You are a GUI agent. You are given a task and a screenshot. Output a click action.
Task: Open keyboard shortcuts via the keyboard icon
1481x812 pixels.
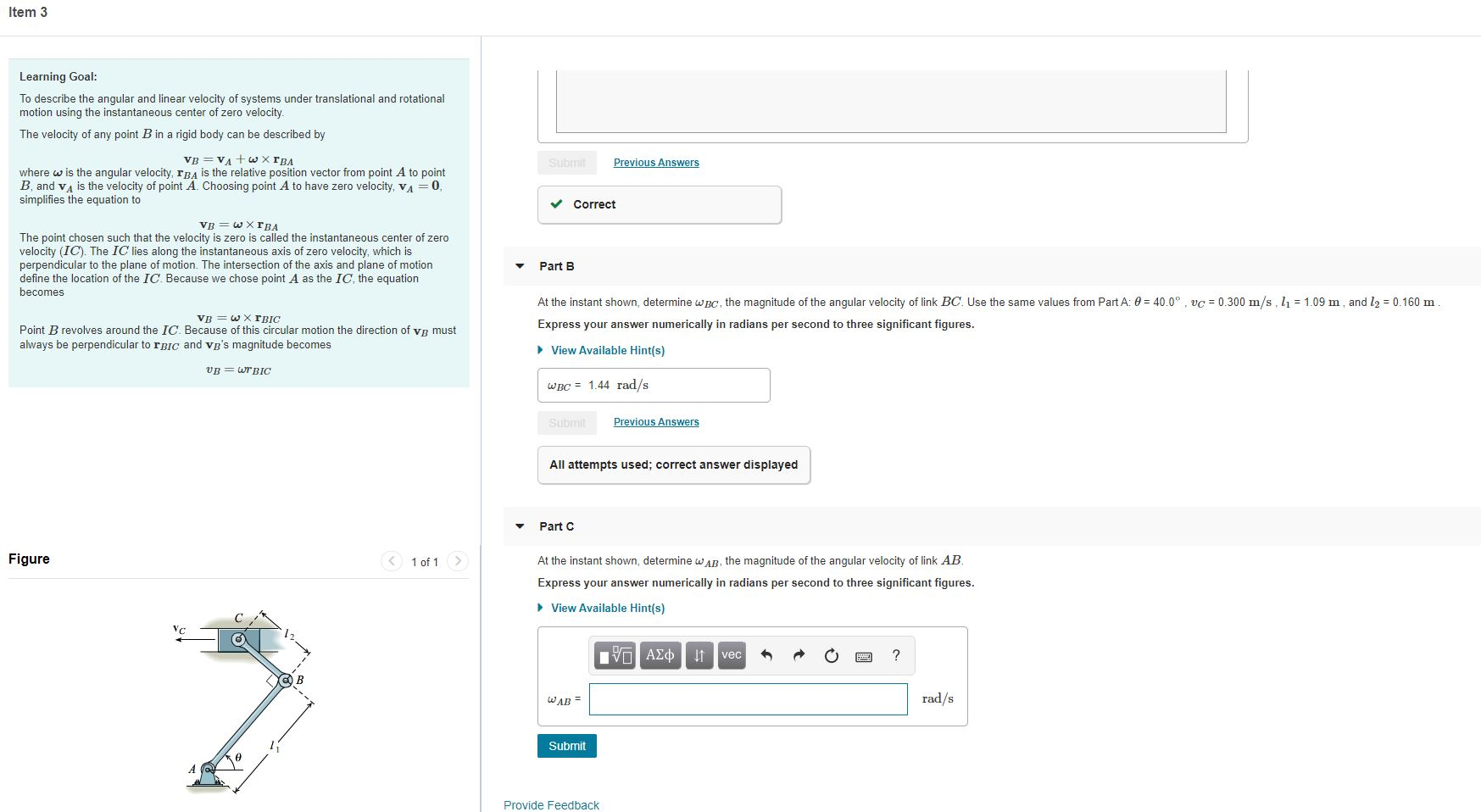click(x=863, y=655)
